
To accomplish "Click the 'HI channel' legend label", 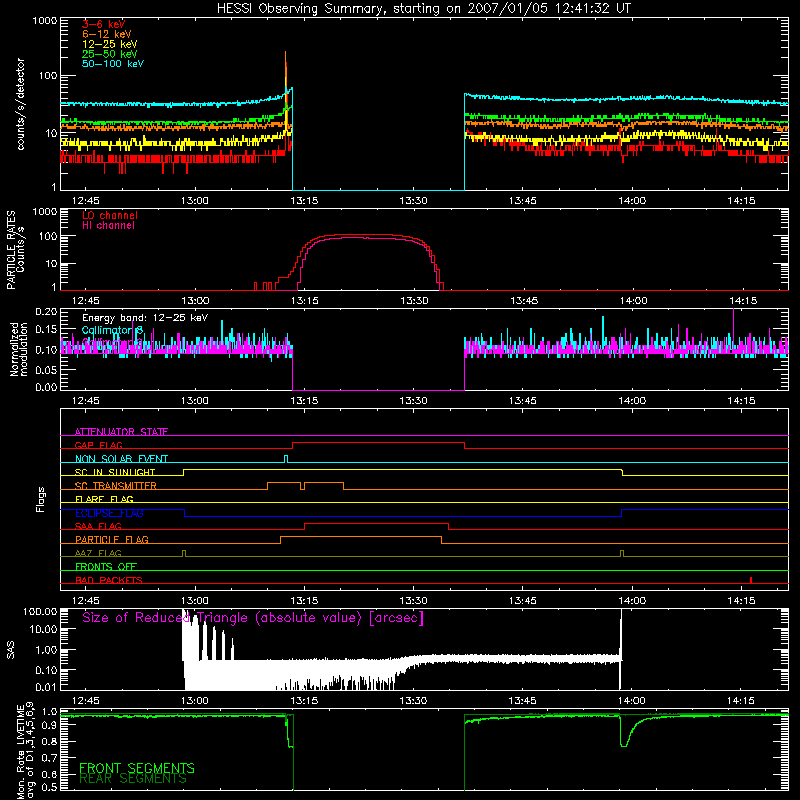I will (108, 225).
